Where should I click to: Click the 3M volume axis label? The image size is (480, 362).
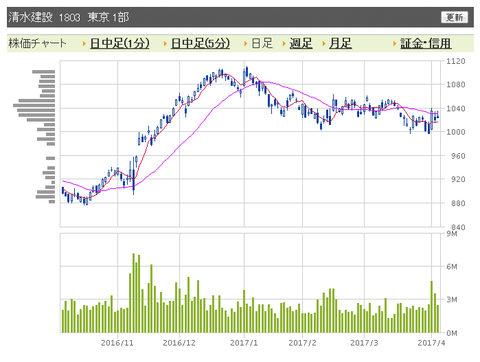[452, 299]
